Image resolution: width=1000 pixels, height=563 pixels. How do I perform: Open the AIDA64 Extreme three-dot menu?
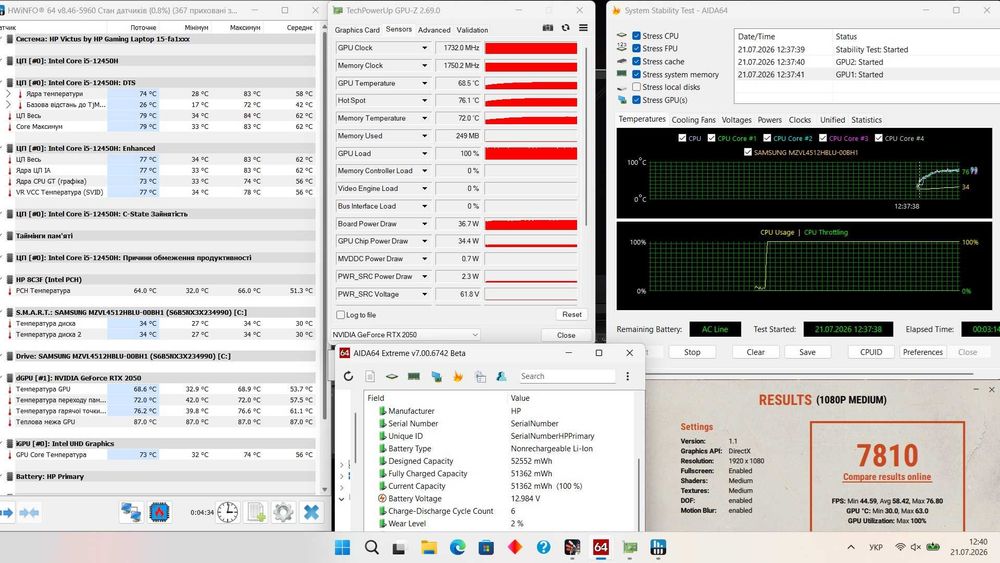click(x=628, y=376)
